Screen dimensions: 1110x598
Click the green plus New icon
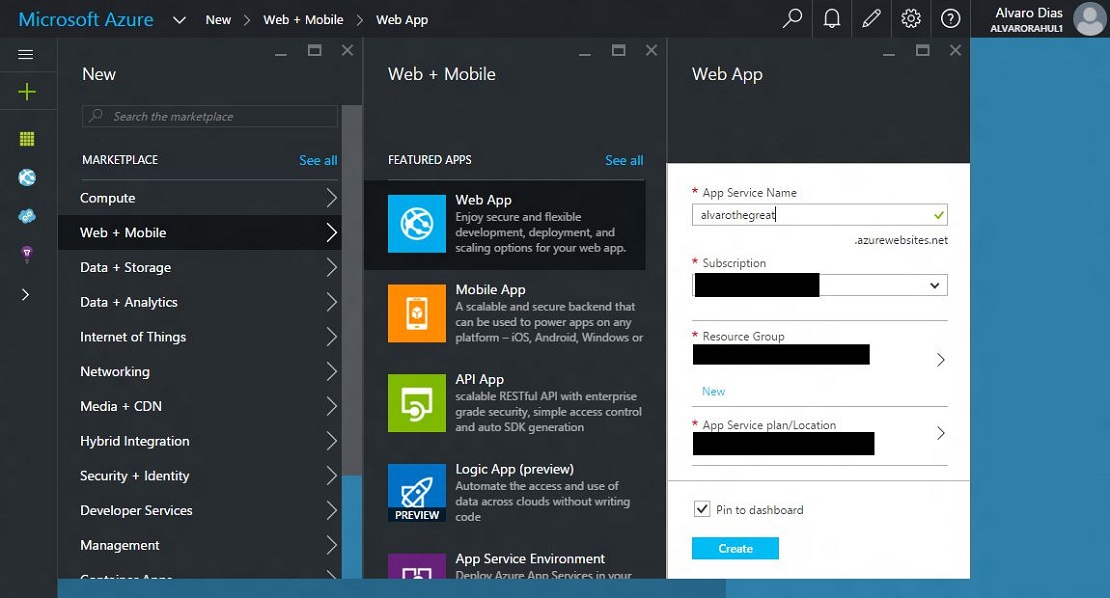point(27,91)
